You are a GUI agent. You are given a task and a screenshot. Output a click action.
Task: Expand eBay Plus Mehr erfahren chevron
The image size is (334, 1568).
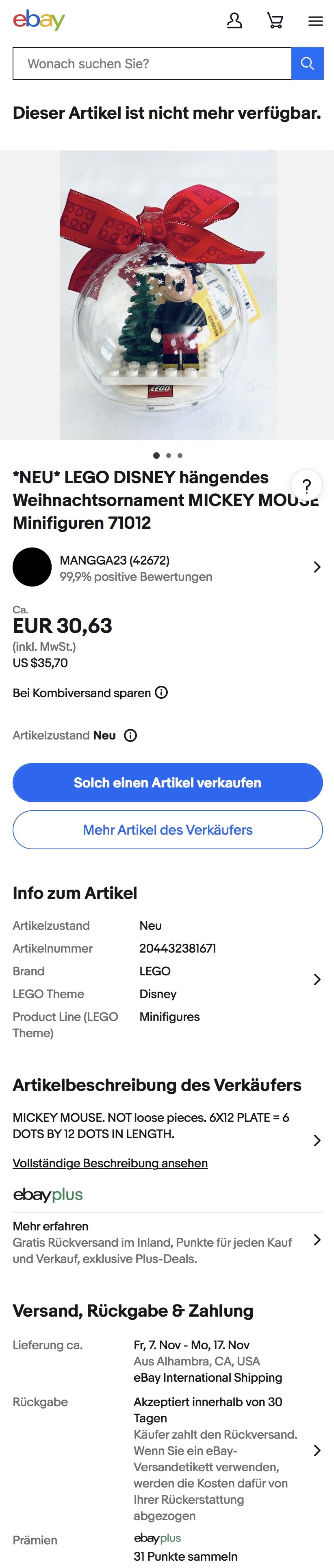point(317,1239)
